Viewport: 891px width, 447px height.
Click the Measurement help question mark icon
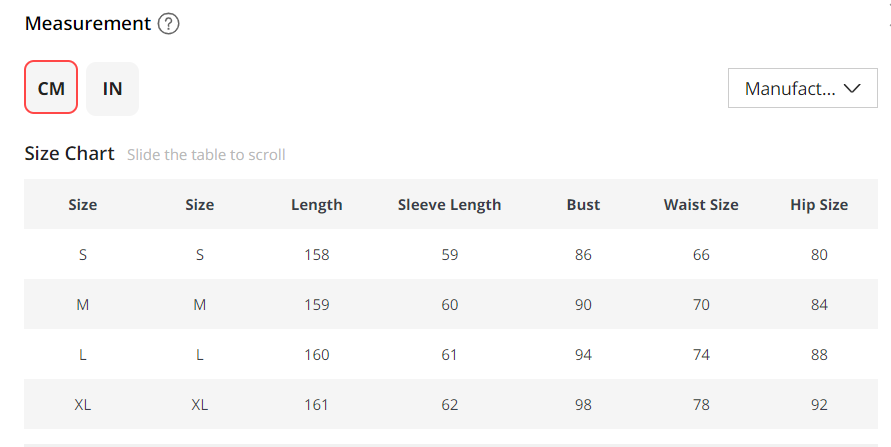tap(169, 24)
